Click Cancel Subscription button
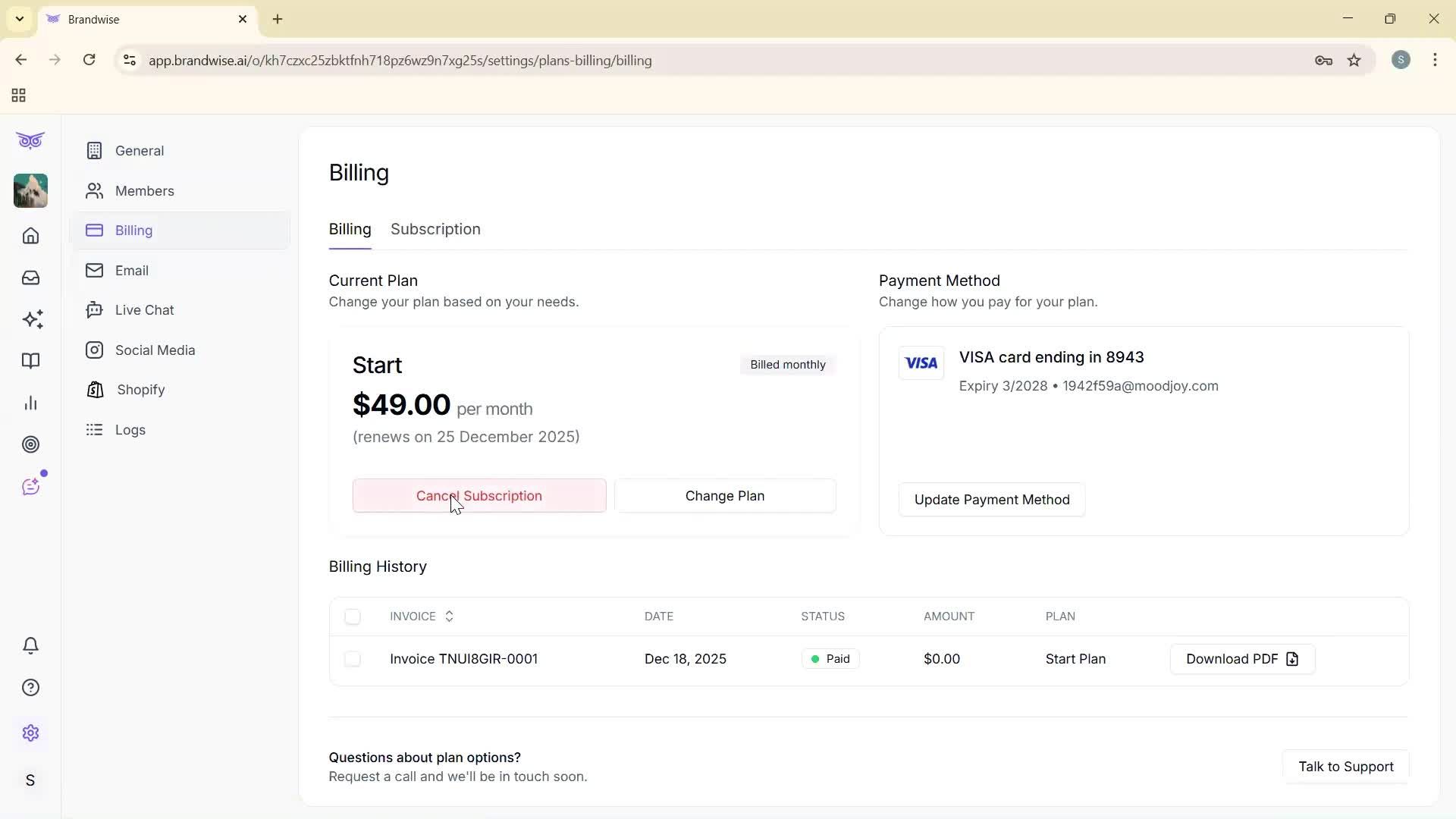 (479, 495)
